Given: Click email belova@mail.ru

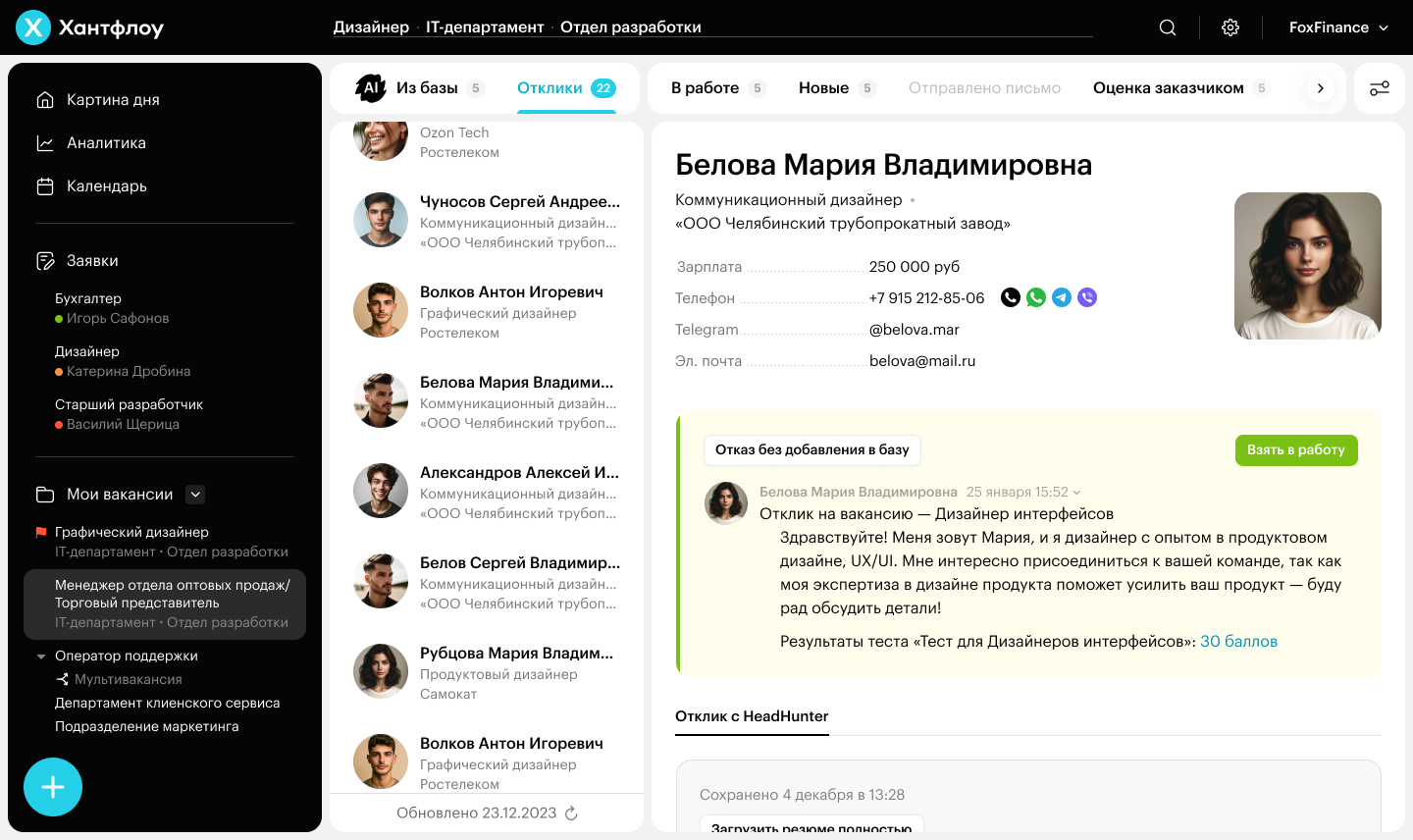Looking at the screenshot, I should 922,361.
